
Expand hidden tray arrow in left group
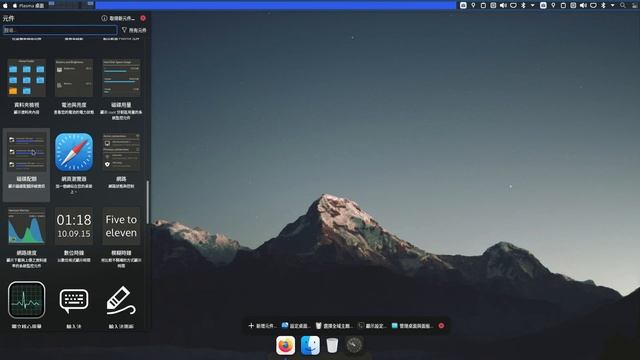pyautogui.click(x=533, y=5)
